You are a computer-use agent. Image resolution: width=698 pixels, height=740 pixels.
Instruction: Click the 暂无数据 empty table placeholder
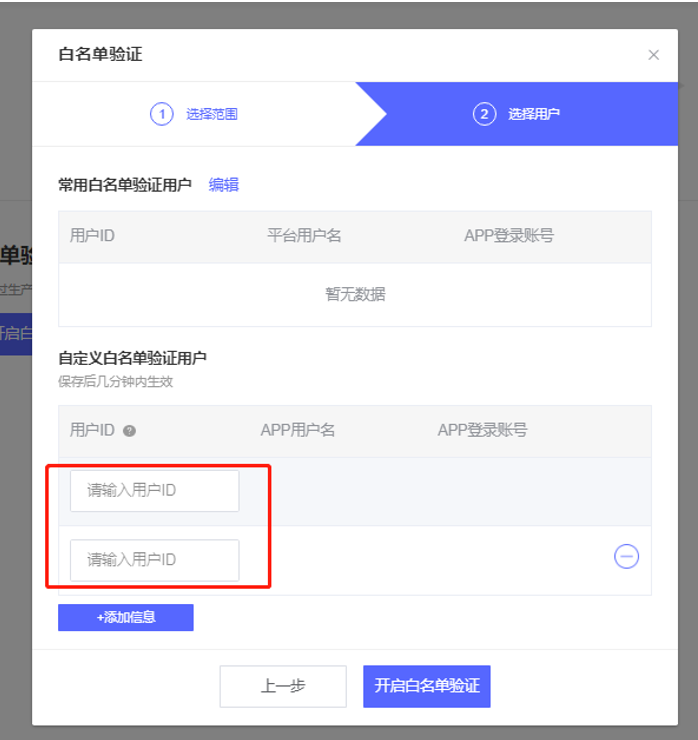[x=355, y=294]
